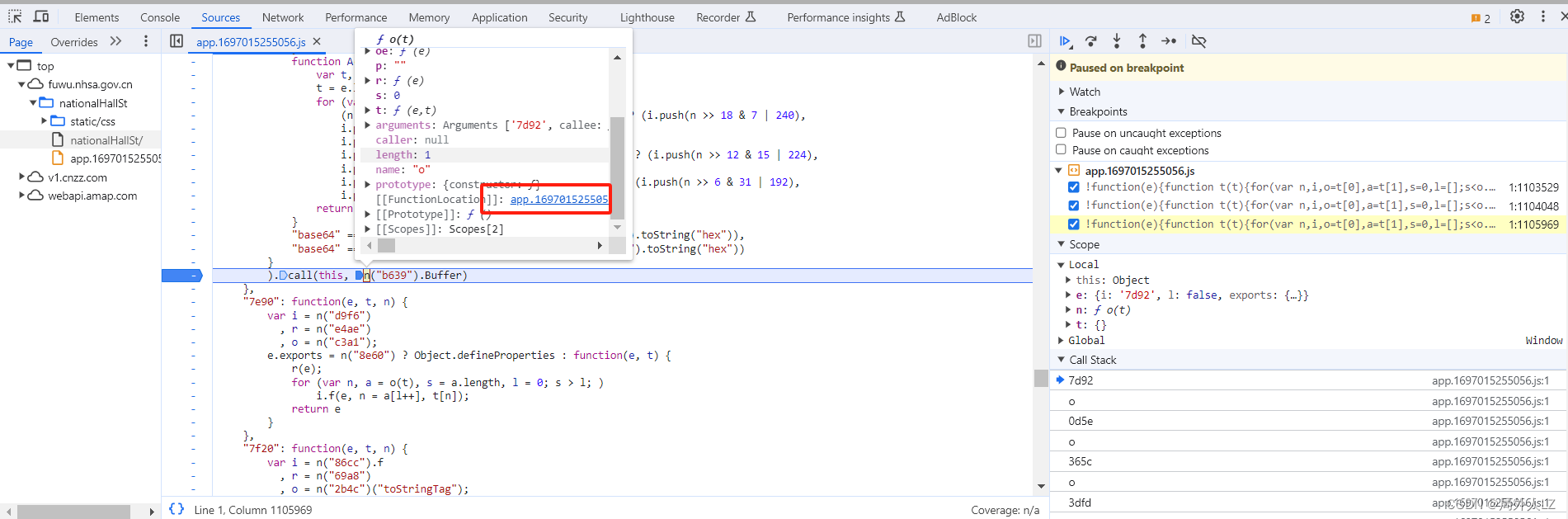Image resolution: width=1568 pixels, height=519 pixels.
Task: Disable the breakpoint at 1:1103529
Action: pyautogui.click(x=1073, y=187)
